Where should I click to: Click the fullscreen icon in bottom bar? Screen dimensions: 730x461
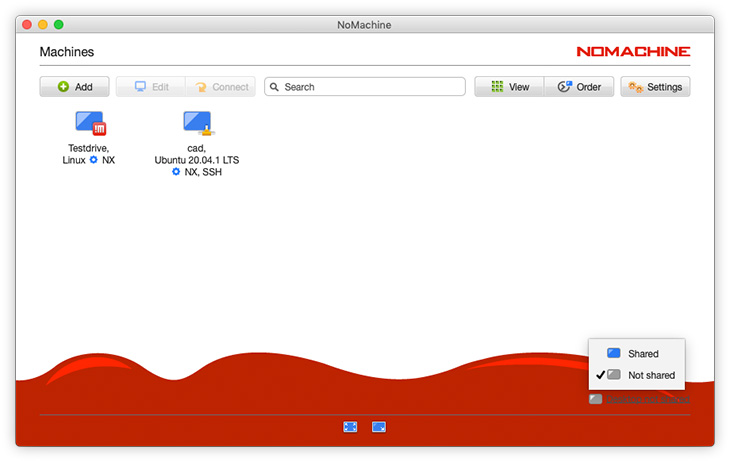(350, 427)
